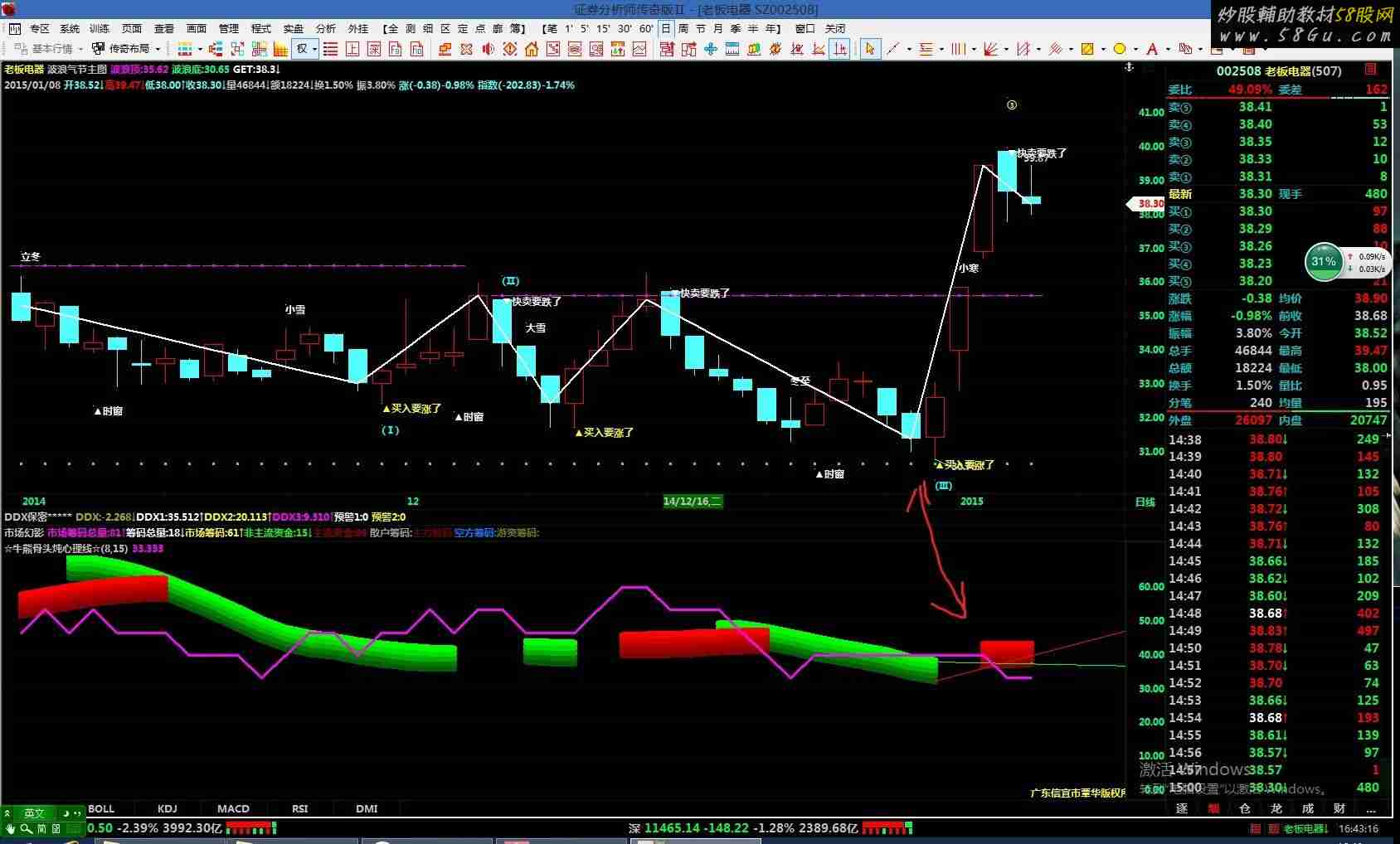Click the red speaker alert icon

click(488, 49)
